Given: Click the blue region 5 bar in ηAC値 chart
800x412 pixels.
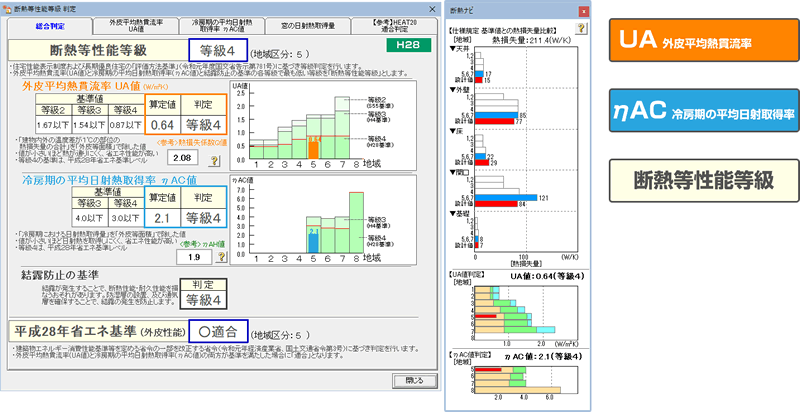Looking at the screenshot, I should point(314,243).
